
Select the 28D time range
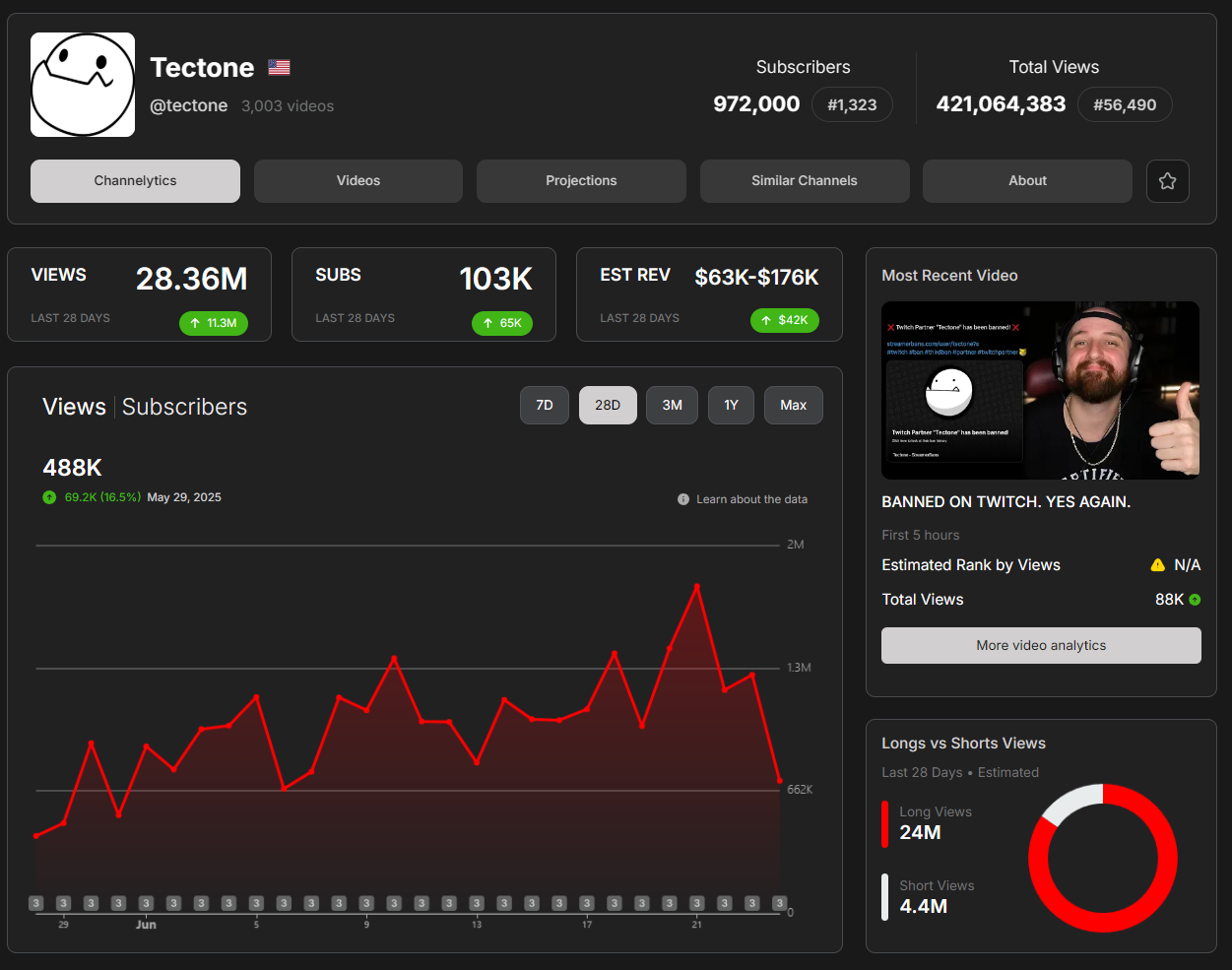click(608, 405)
